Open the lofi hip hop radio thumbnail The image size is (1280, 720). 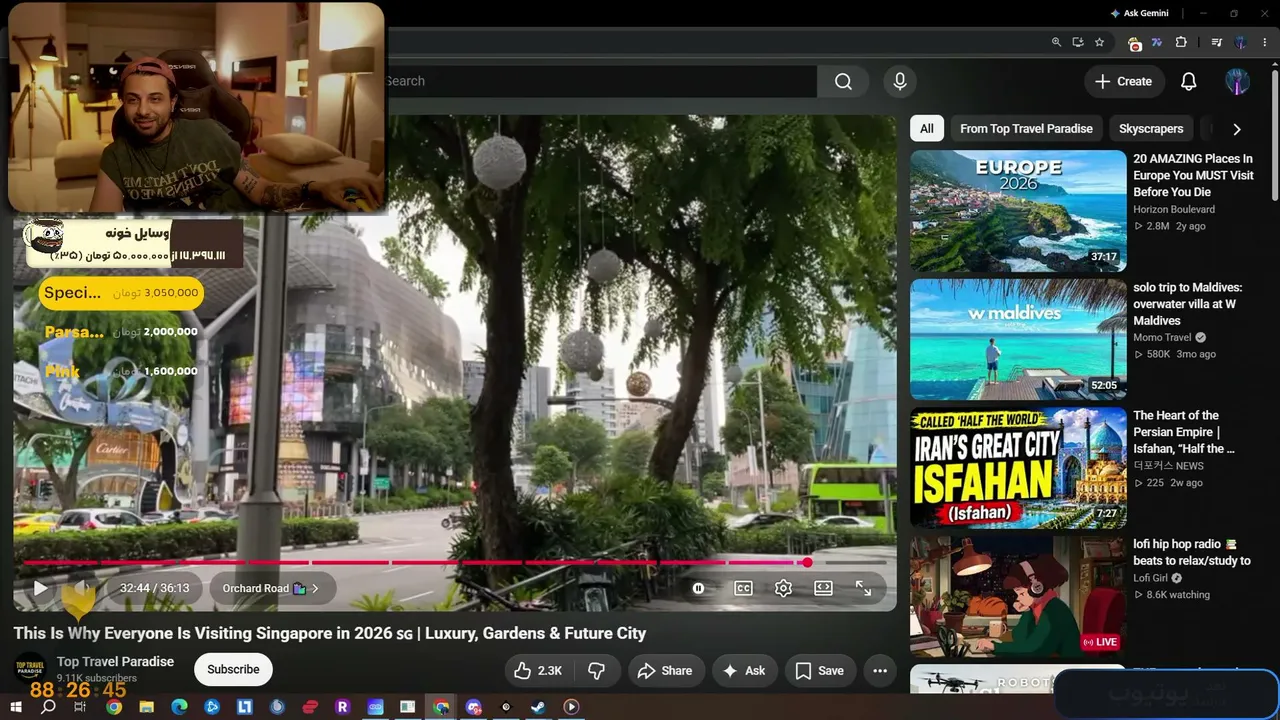pyautogui.click(x=1018, y=596)
